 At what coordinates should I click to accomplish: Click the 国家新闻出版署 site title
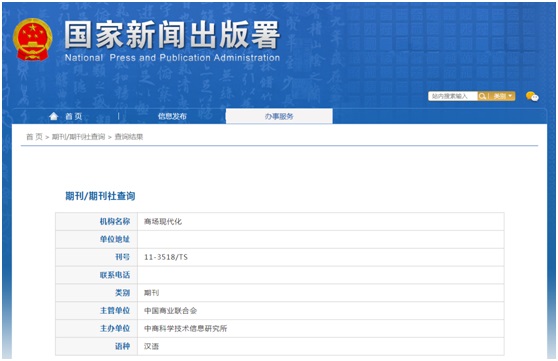(172, 35)
